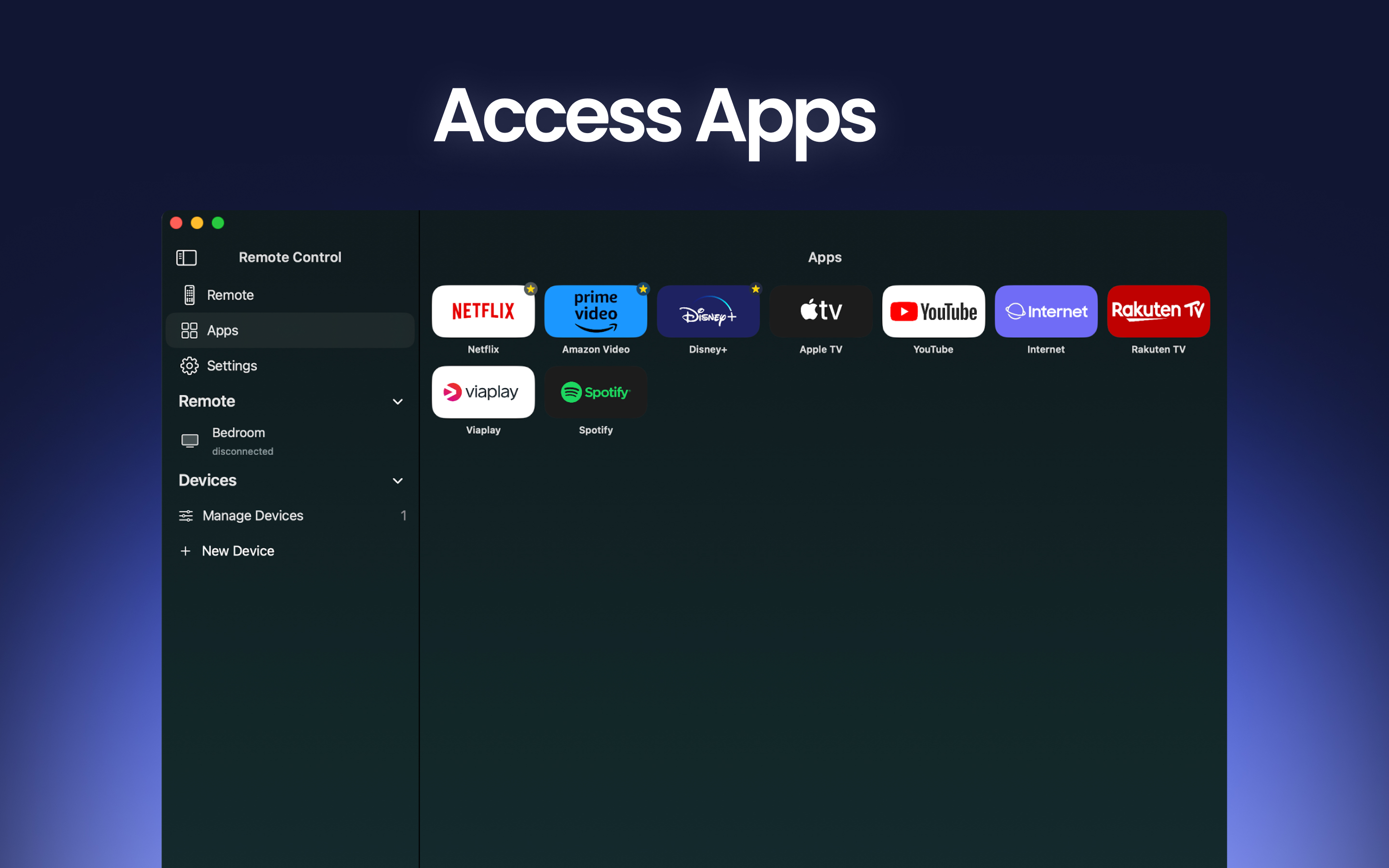Click the Bedroom TV monitor icon
Viewport: 1389px width, 868px height.
[x=190, y=440]
